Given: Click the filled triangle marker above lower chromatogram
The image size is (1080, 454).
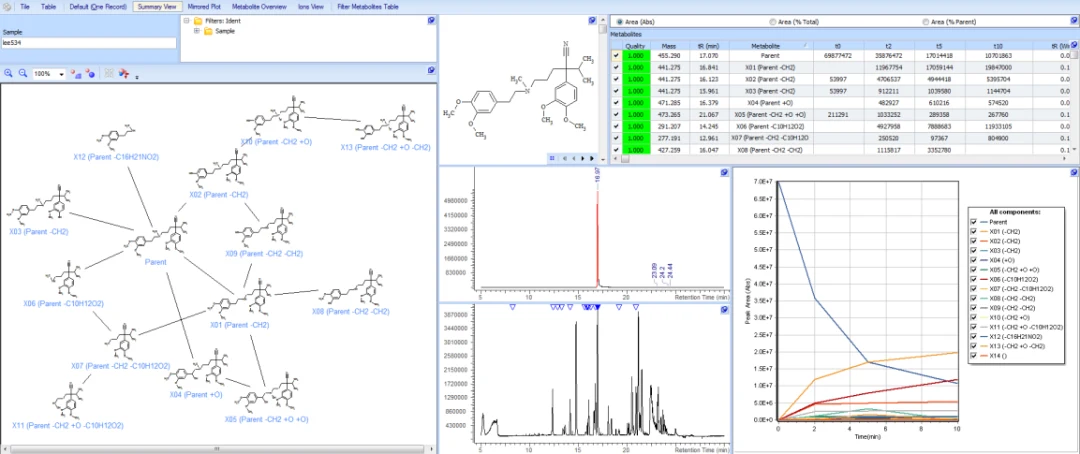Looking at the screenshot, I should (597, 307).
